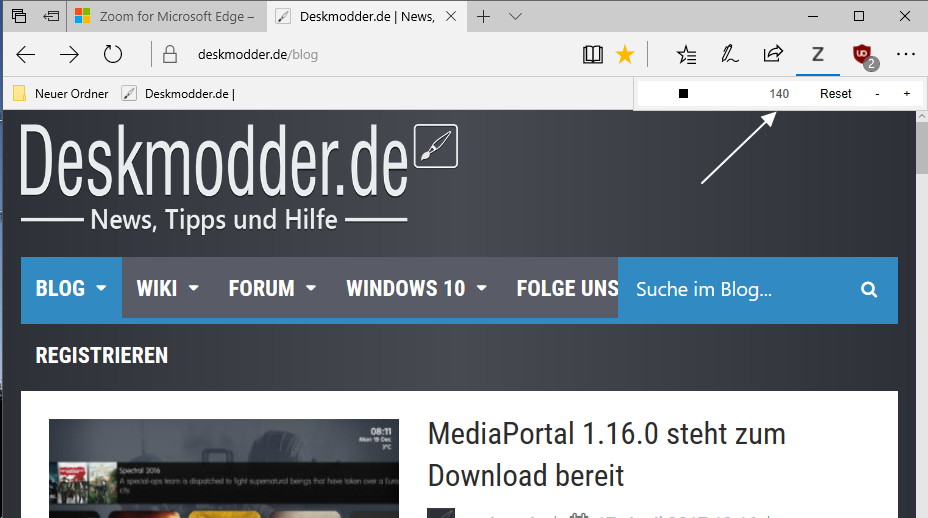Click the lock site info icon
The width and height of the screenshot is (928, 518).
pos(170,54)
